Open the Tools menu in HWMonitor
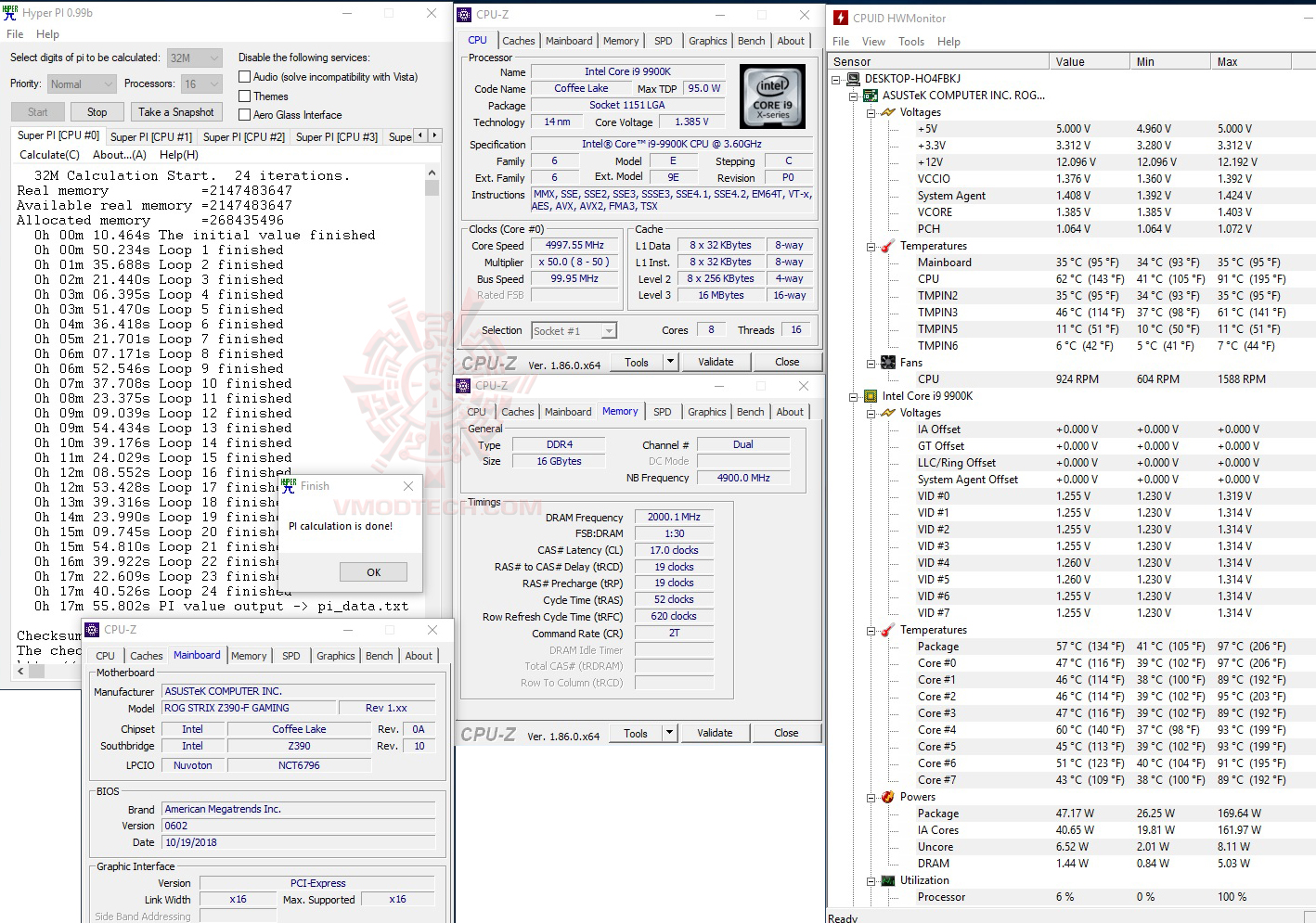The width and height of the screenshot is (1316, 923). pyautogui.click(x=911, y=42)
